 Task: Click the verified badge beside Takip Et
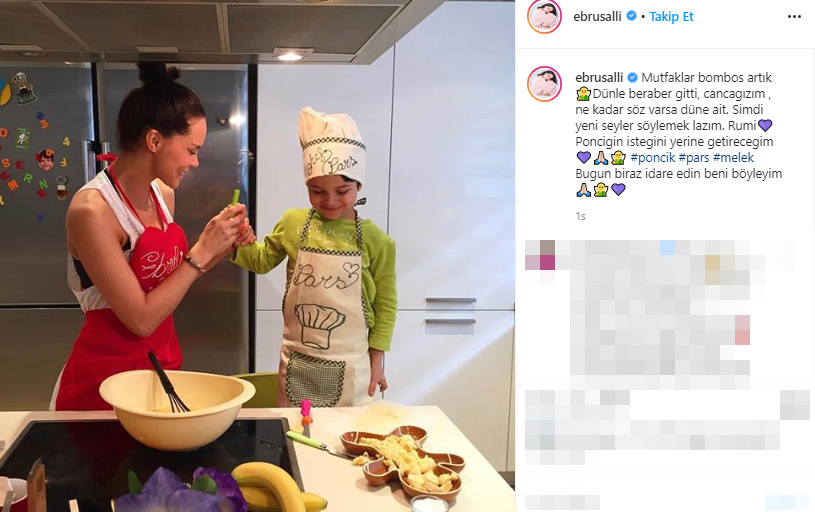coord(631,16)
